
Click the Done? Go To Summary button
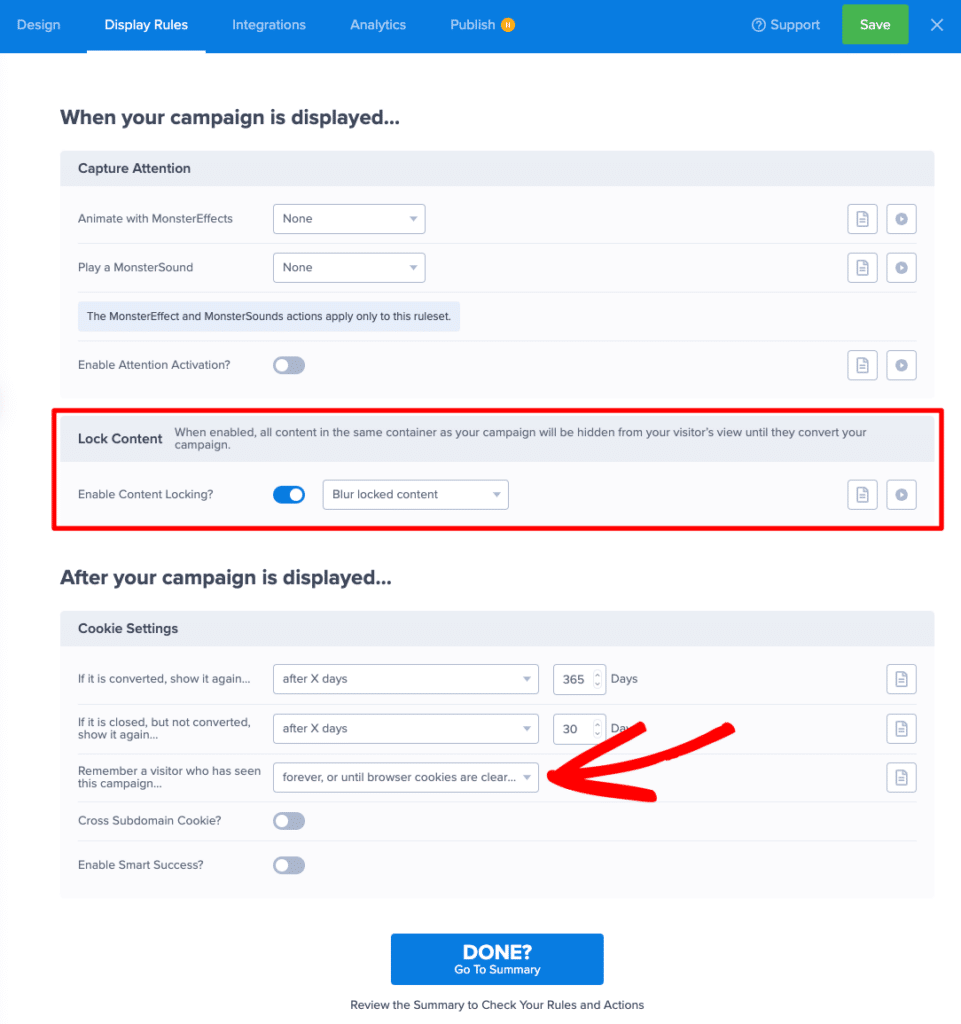pos(497,959)
